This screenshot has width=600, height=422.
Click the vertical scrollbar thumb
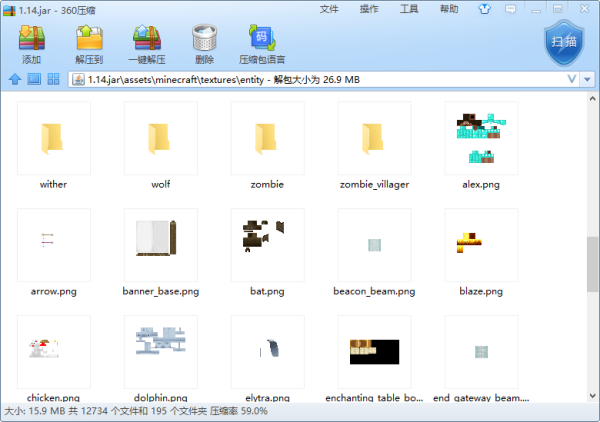point(592,264)
